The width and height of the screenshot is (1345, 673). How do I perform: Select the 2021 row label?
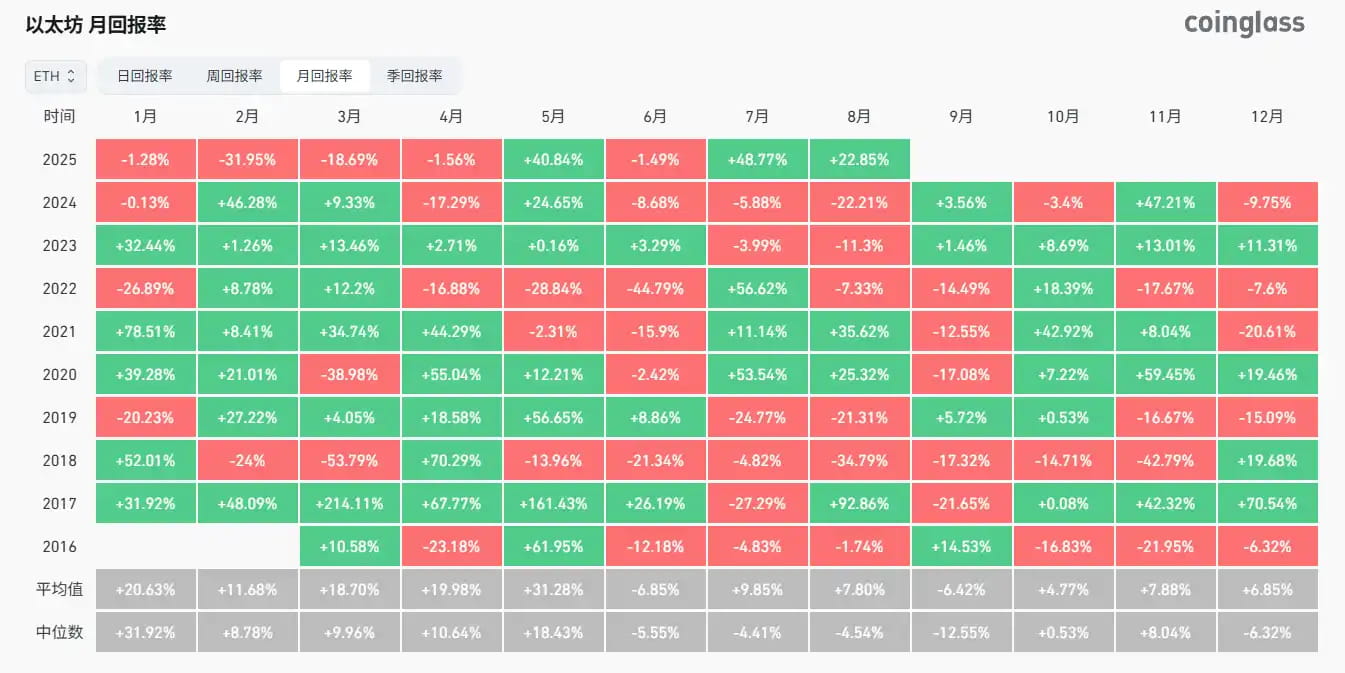coord(59,332)
